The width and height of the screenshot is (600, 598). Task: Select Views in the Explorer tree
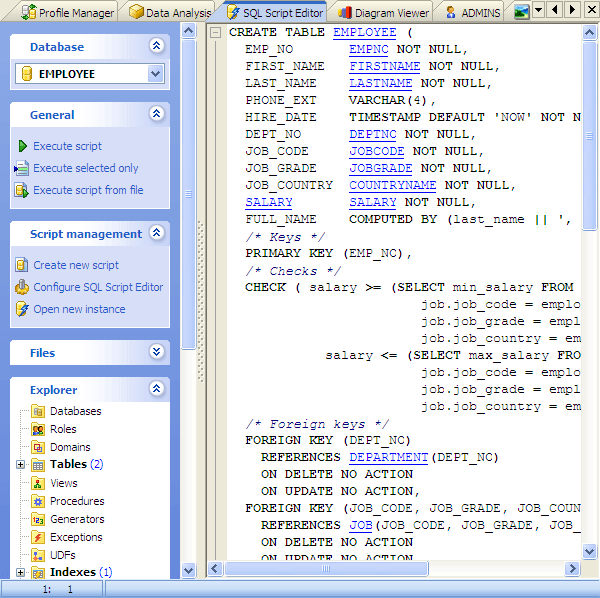point(64,483)
